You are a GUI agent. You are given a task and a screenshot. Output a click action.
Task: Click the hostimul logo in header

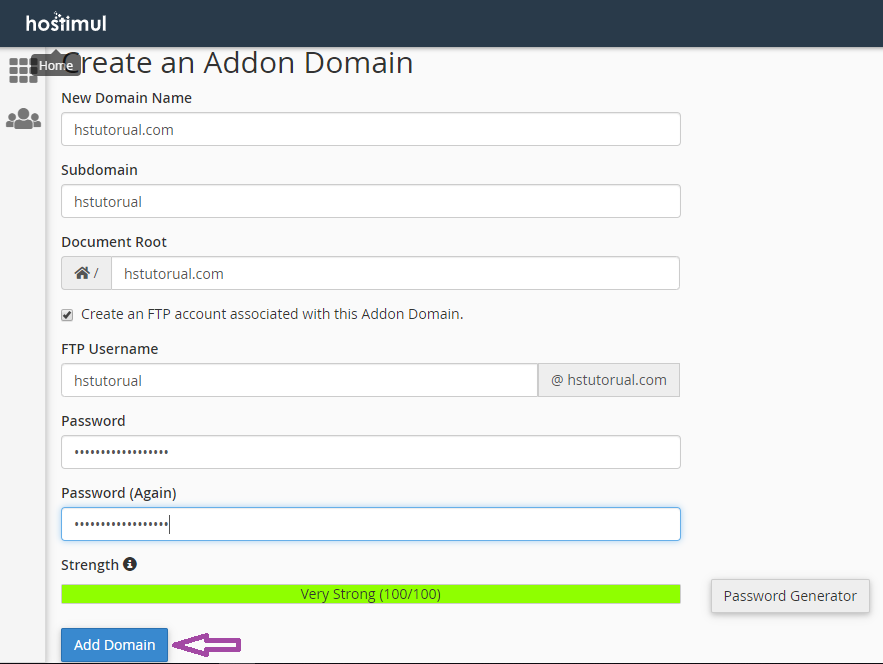66,22
